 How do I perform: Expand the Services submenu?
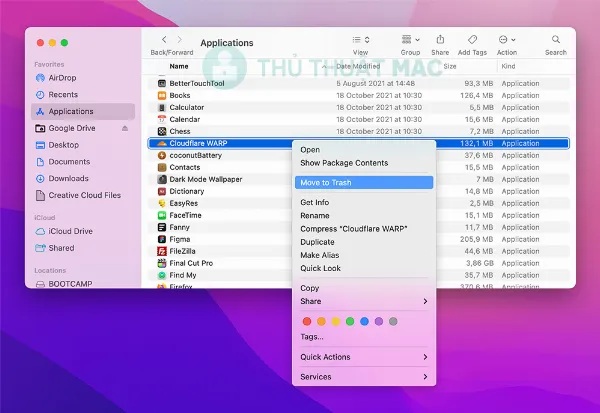(364, 377)
